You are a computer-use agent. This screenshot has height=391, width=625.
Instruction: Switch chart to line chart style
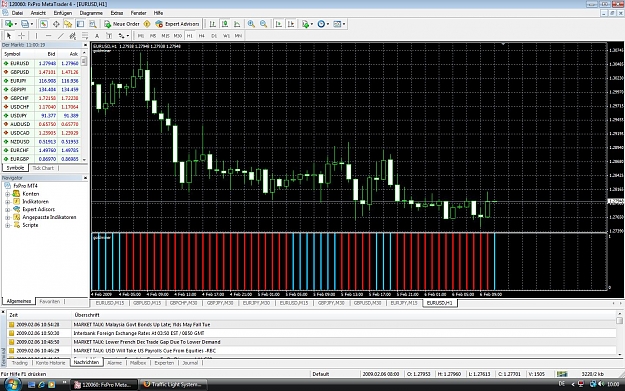click(237, 24)
